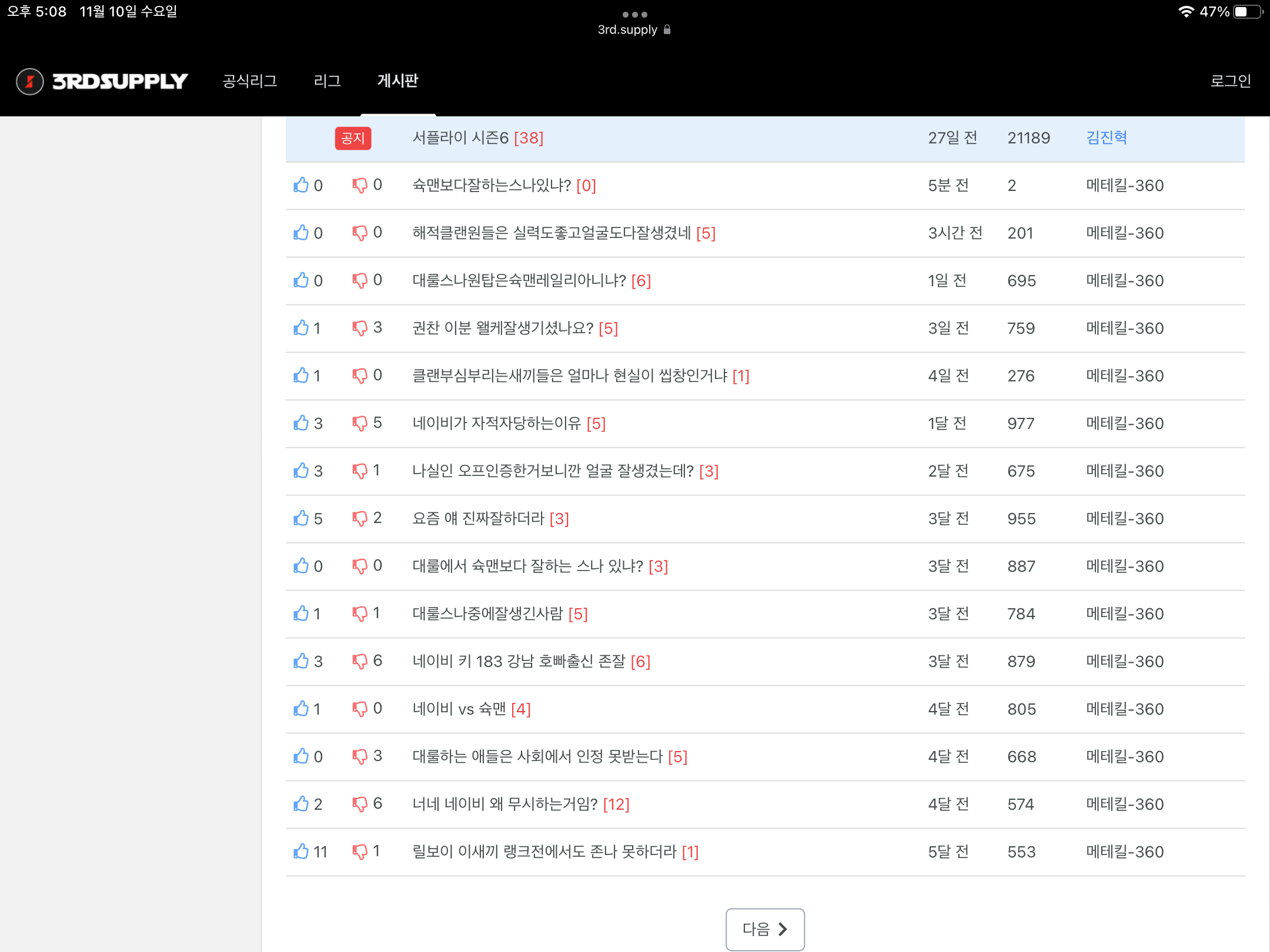Like the 네이비 vs 숙맨 post
Screen dimensions: 1270x952
tap(301, 709)
